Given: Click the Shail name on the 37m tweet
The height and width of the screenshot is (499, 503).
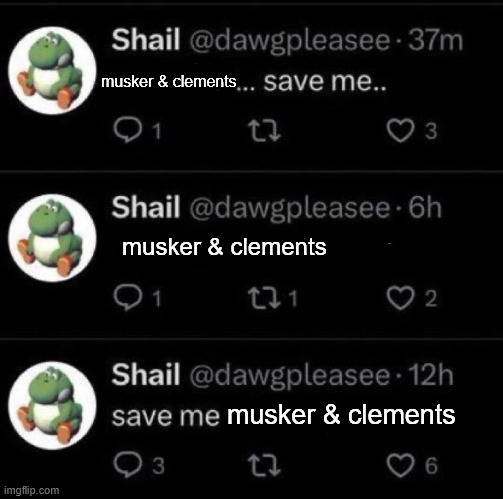Looking at the screenshot, I should pos(146,39).
